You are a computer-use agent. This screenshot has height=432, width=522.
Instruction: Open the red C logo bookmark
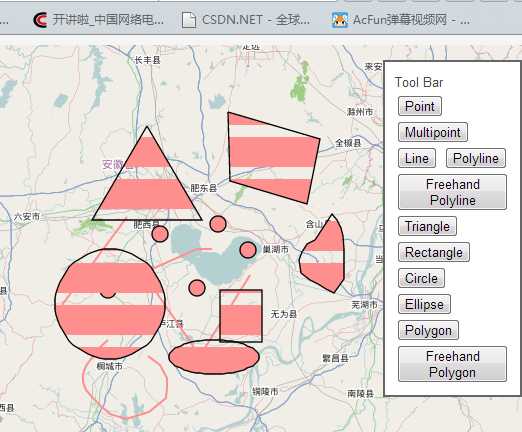coord(98,20)
